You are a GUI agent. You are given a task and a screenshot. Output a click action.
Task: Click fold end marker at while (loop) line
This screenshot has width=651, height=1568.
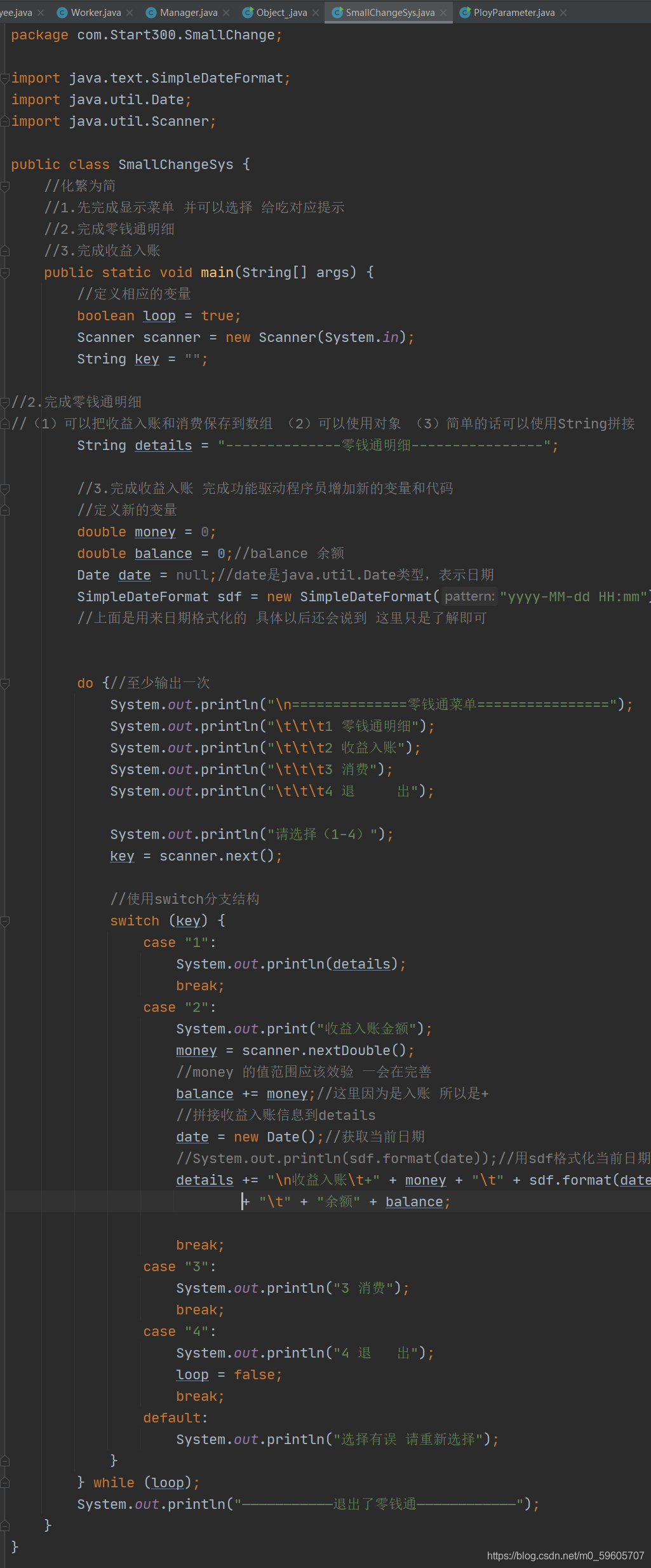5,1483
